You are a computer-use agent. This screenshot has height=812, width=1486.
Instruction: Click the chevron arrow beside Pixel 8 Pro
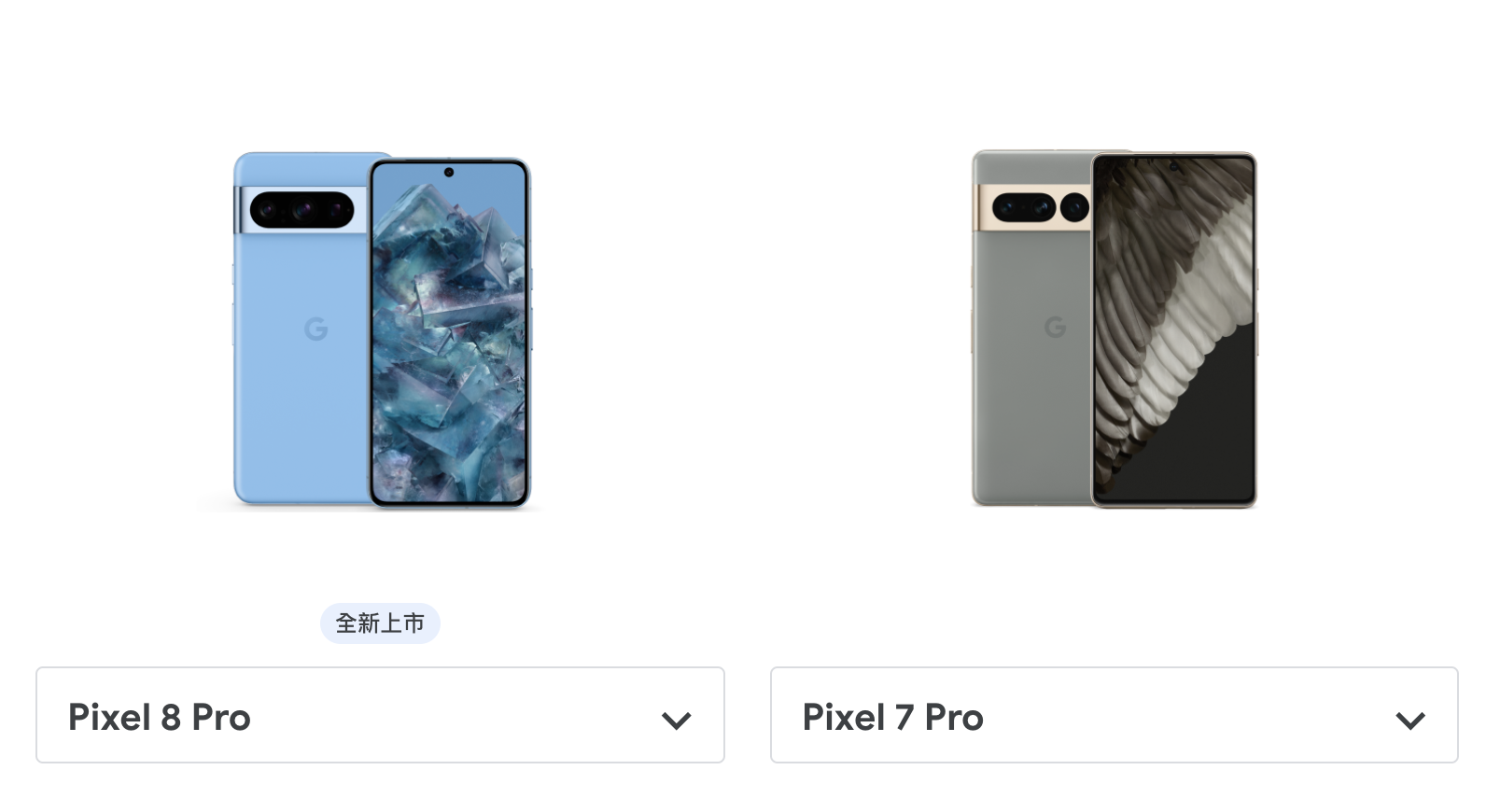676,720
